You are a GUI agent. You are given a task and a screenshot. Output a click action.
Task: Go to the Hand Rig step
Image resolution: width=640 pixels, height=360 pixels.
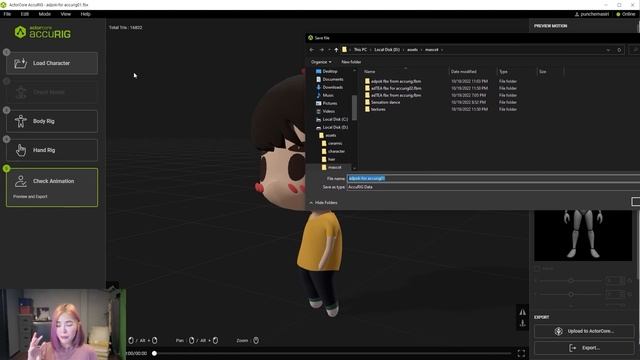(52, 150)
